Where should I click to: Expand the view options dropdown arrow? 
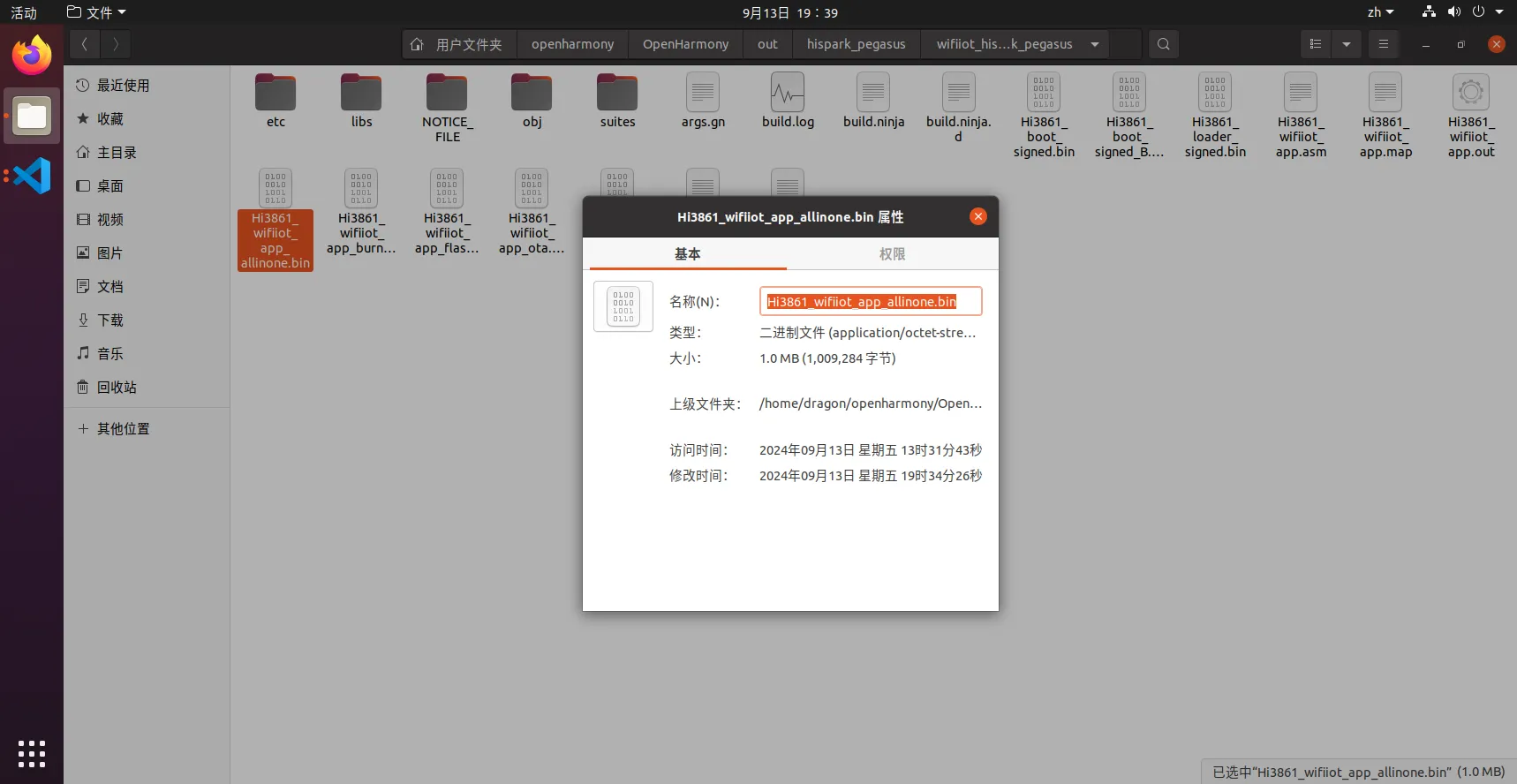[1347, 44]
